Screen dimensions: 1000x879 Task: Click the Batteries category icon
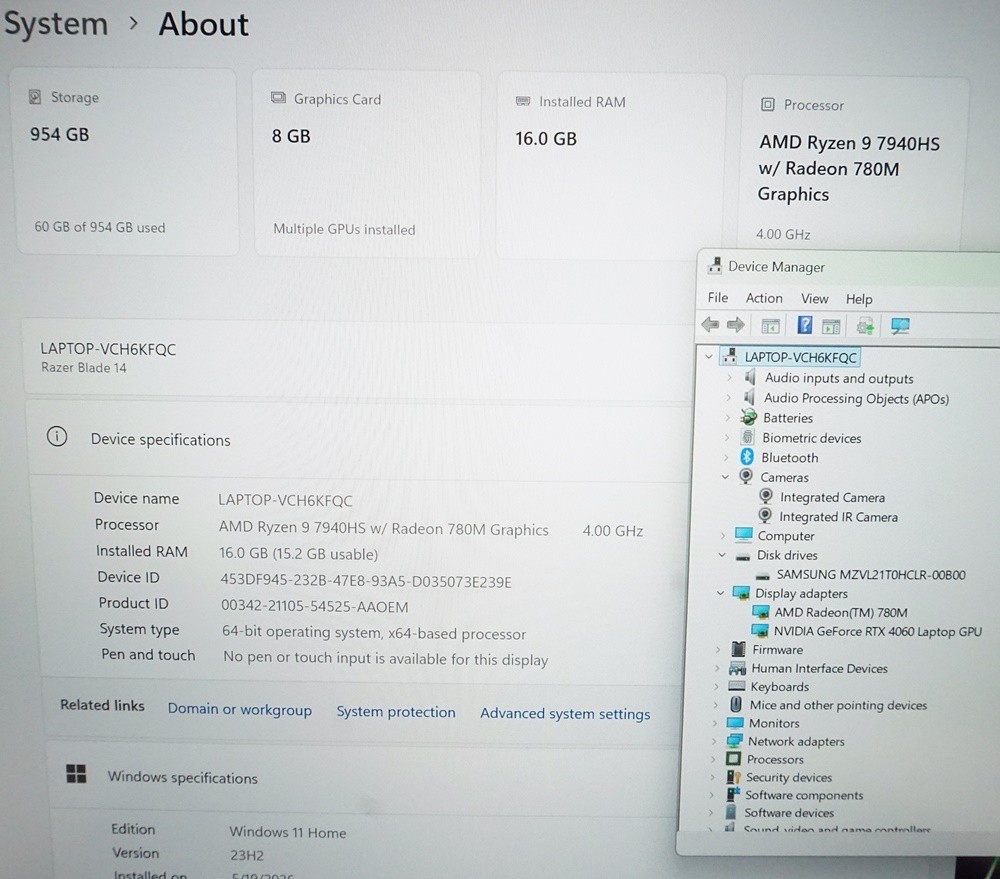coord(748,417)
